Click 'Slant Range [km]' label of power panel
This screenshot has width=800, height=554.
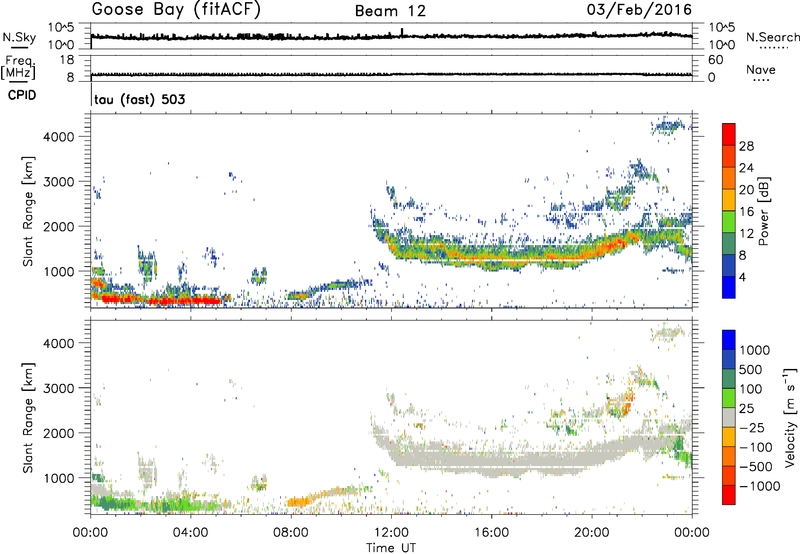(27, 211)
